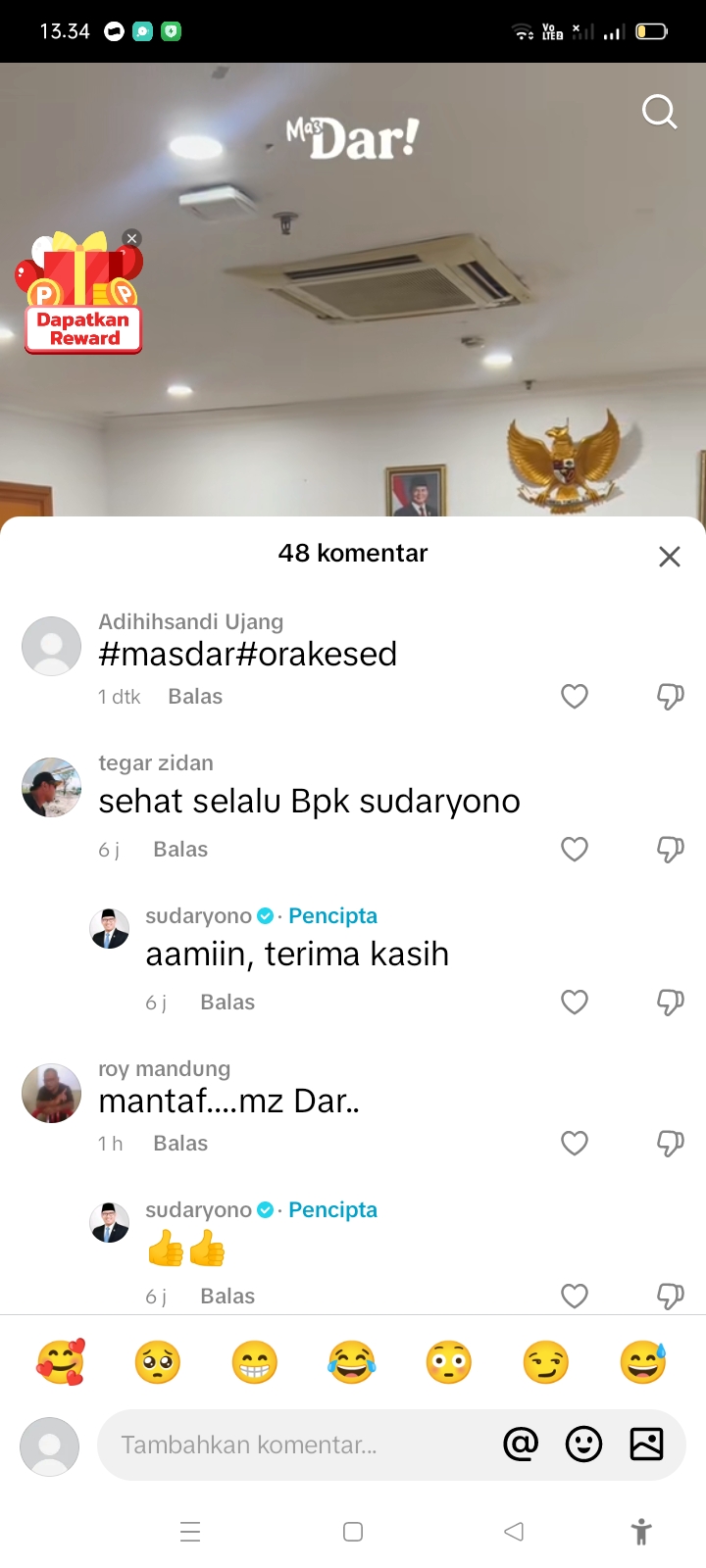Tap the search magnifier icon
The height and width of the screenshot is (1568, 706).
coord(659,112)
